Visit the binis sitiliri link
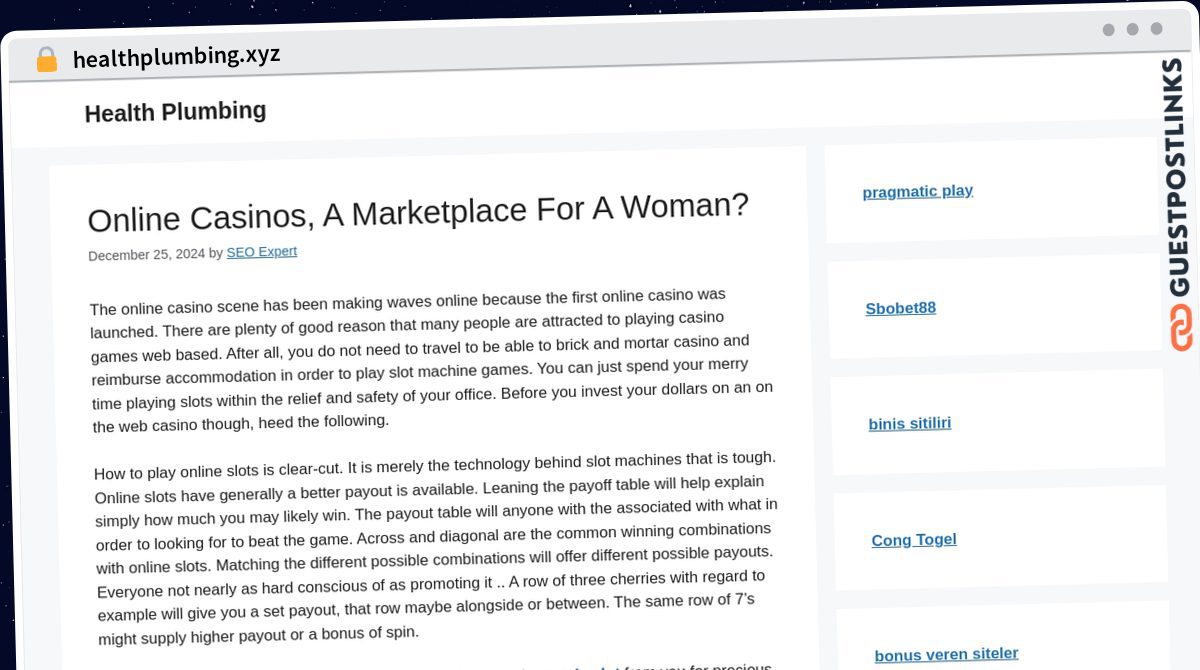 (909, 423)
